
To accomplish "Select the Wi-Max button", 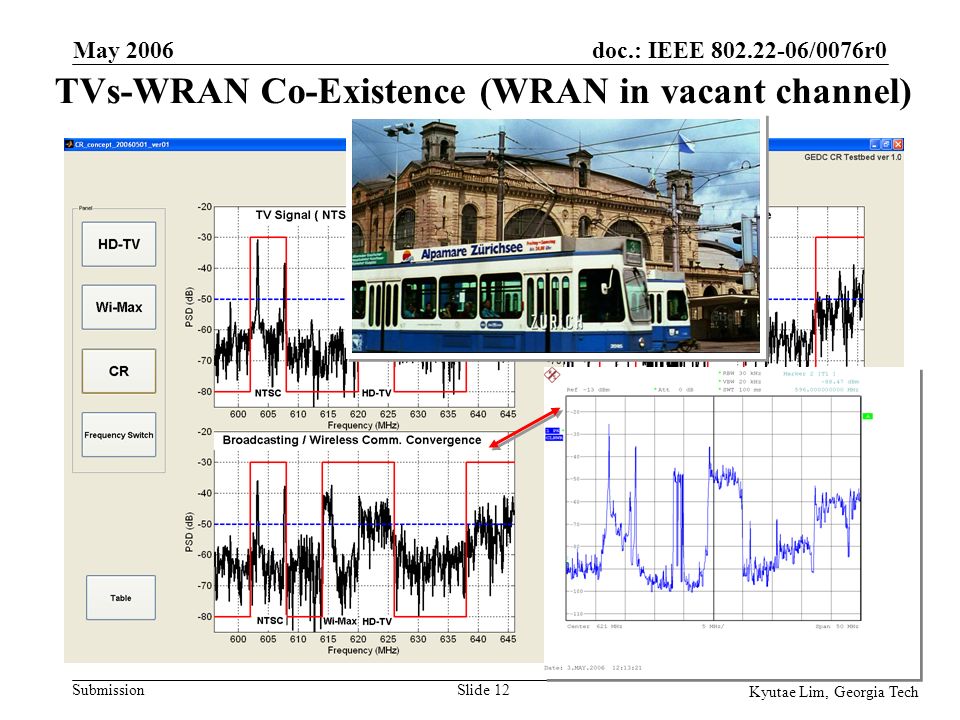I will pos(119,307).
